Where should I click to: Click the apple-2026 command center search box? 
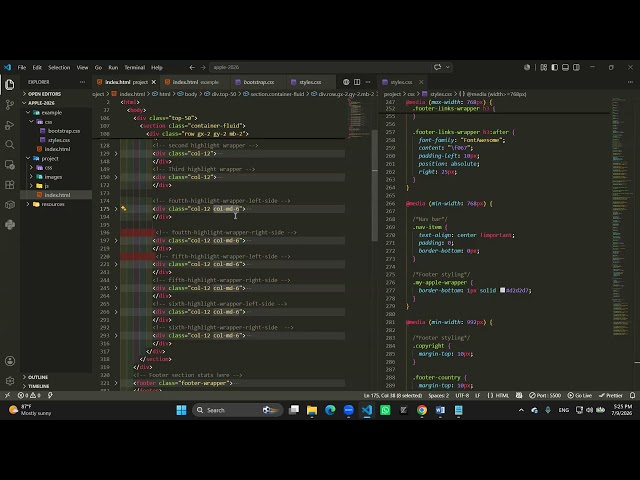pos(319,67)
